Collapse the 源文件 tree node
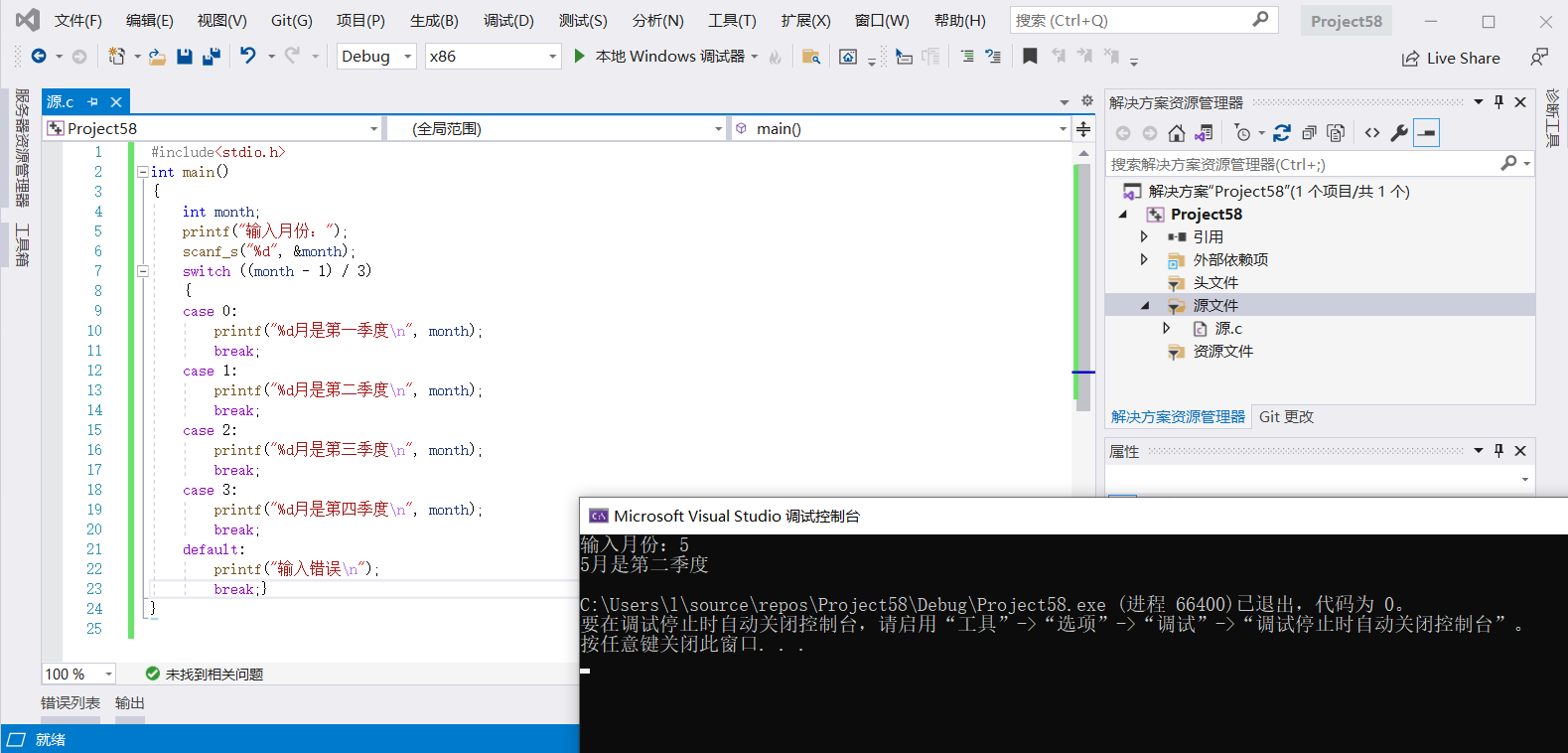Image resolution: width=1568 pixels, height=753 pixels. click(1145, 306)
